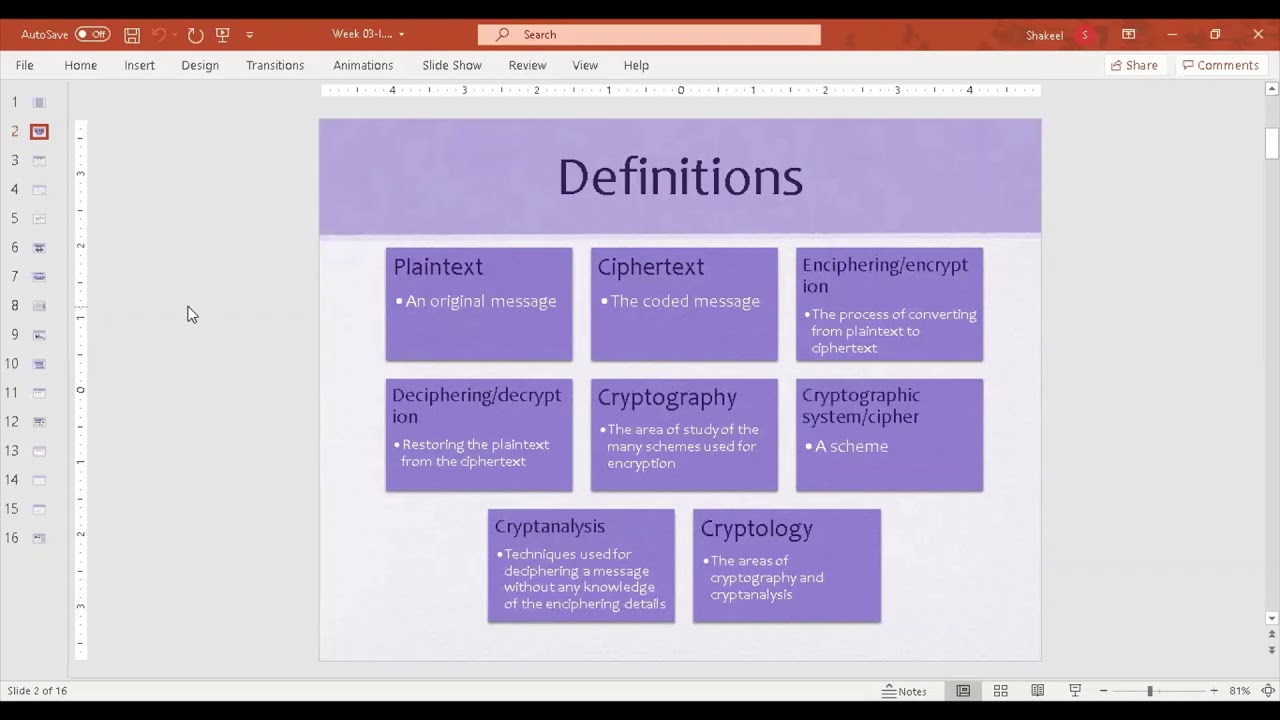The height and width of the screenshot is (720, 1280).
Task: Toggle the AutoSave switch
Action: [92, 34]
